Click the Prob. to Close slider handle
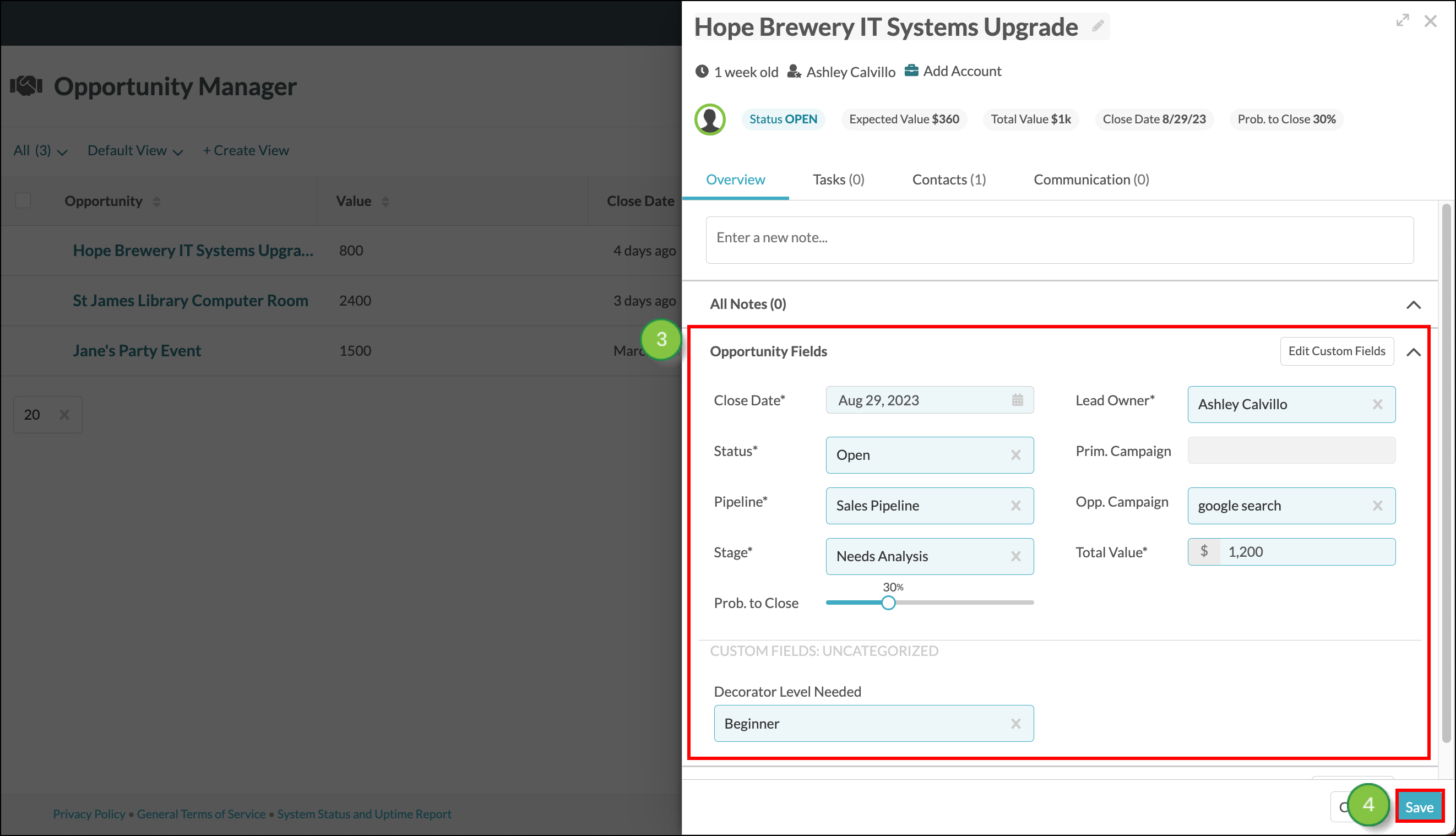This screenshot has width=1456, height=836. click(x=888, y=603)
